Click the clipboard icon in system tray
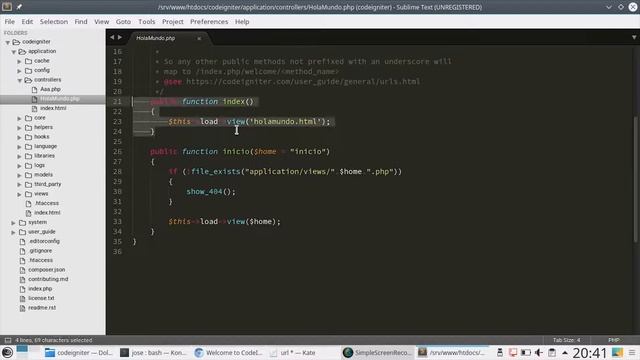 551,353
